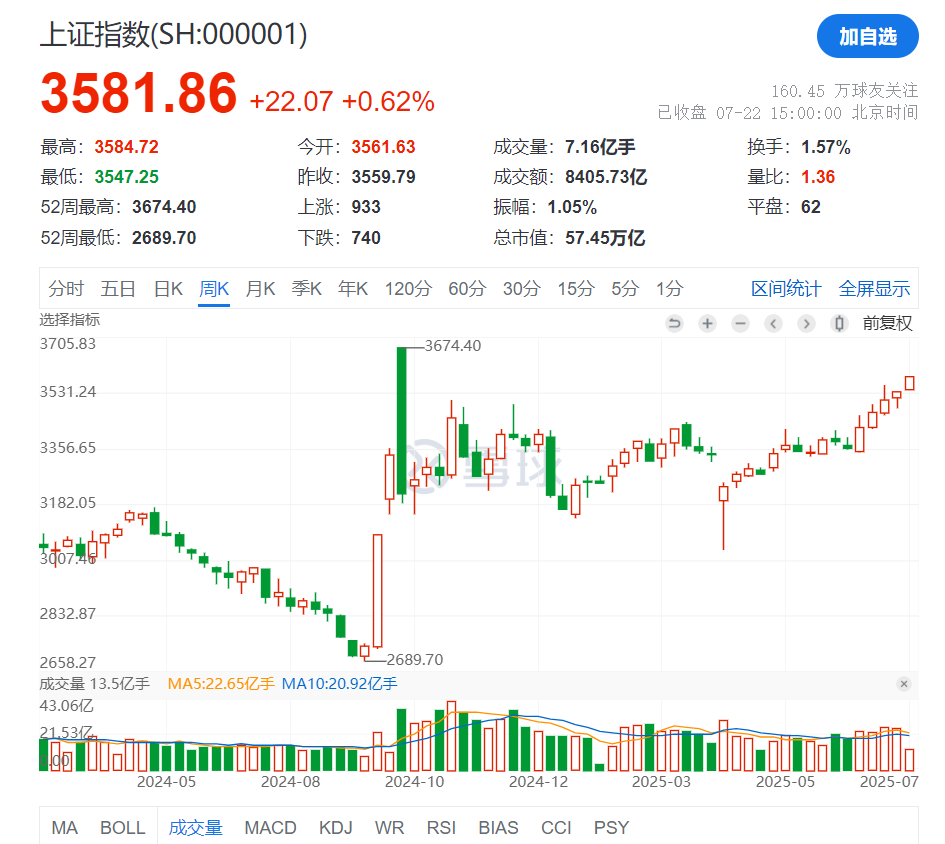Click the 下跌 count 740
Image resolution: width=945 pixels, height=844 pixels.
coord(366,238)
